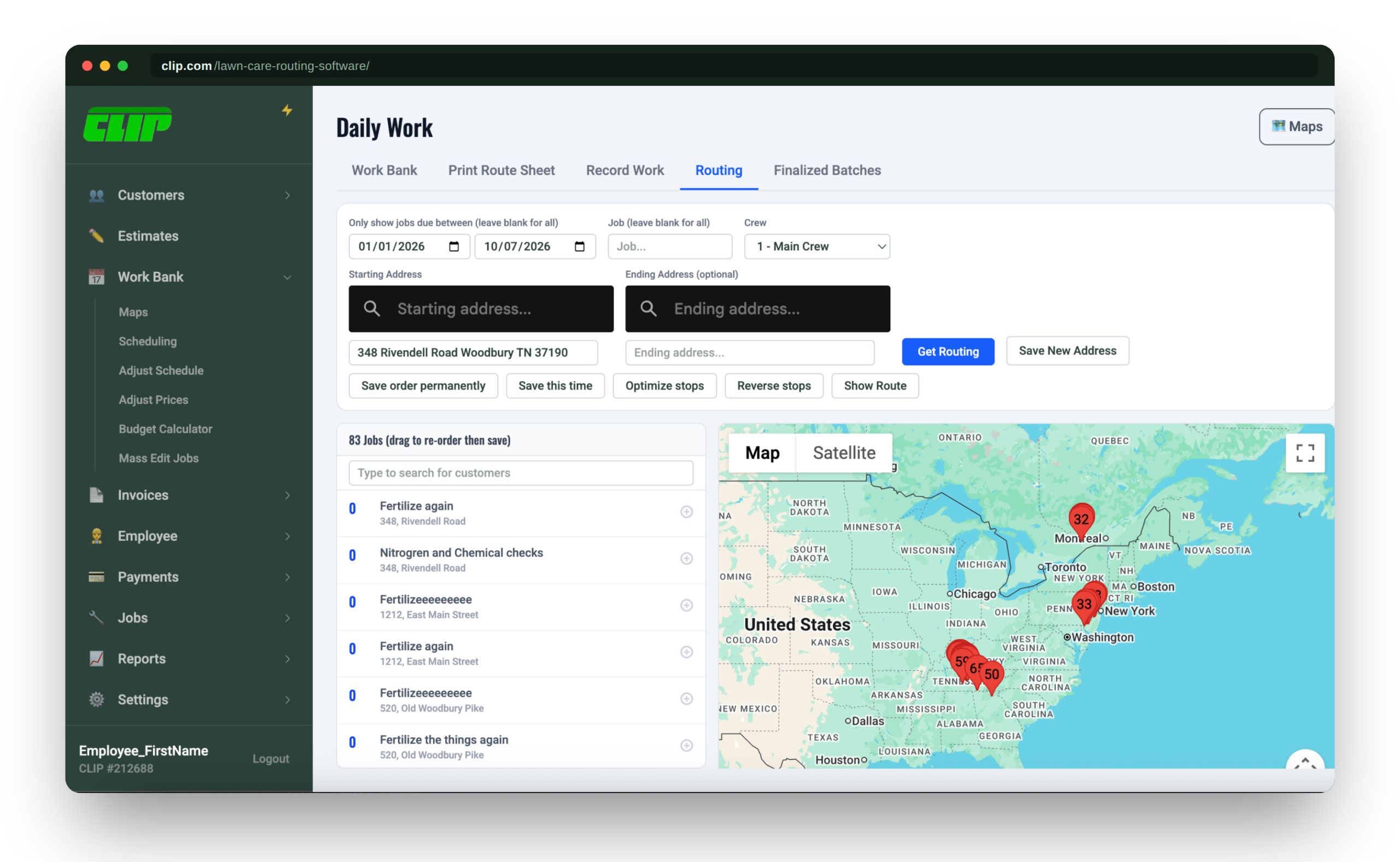
Task: Click the Employee worker icon
Action: click(96, 536)
